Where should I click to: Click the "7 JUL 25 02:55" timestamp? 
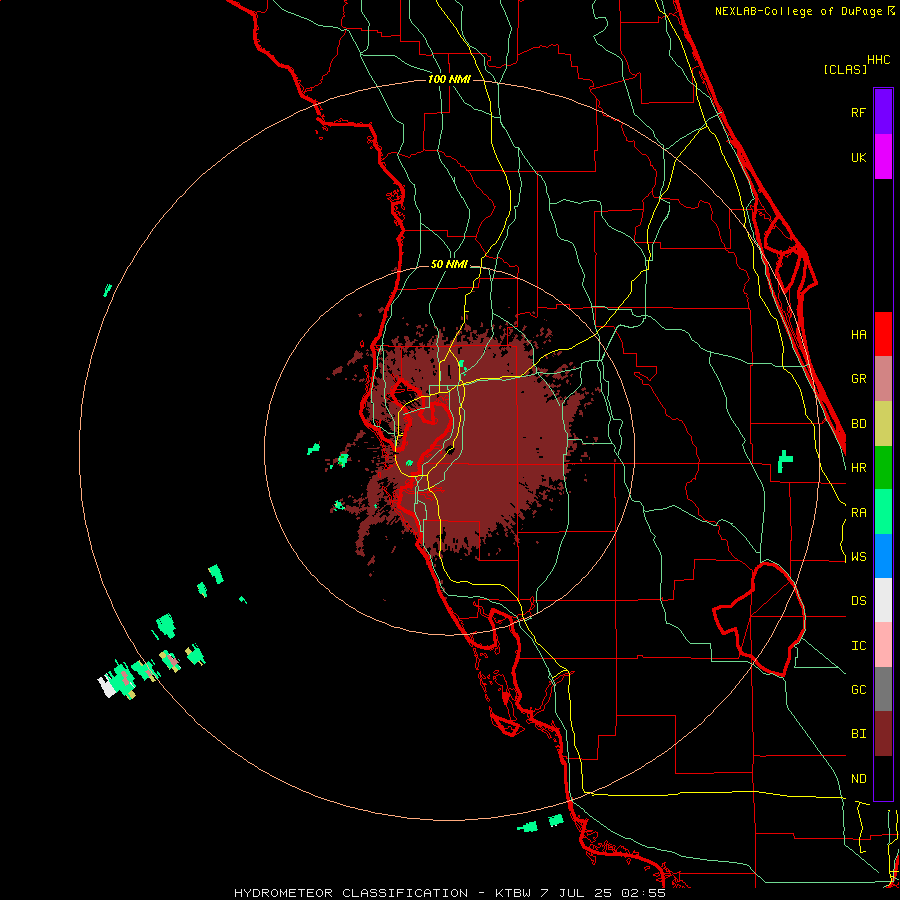(602, 893)
